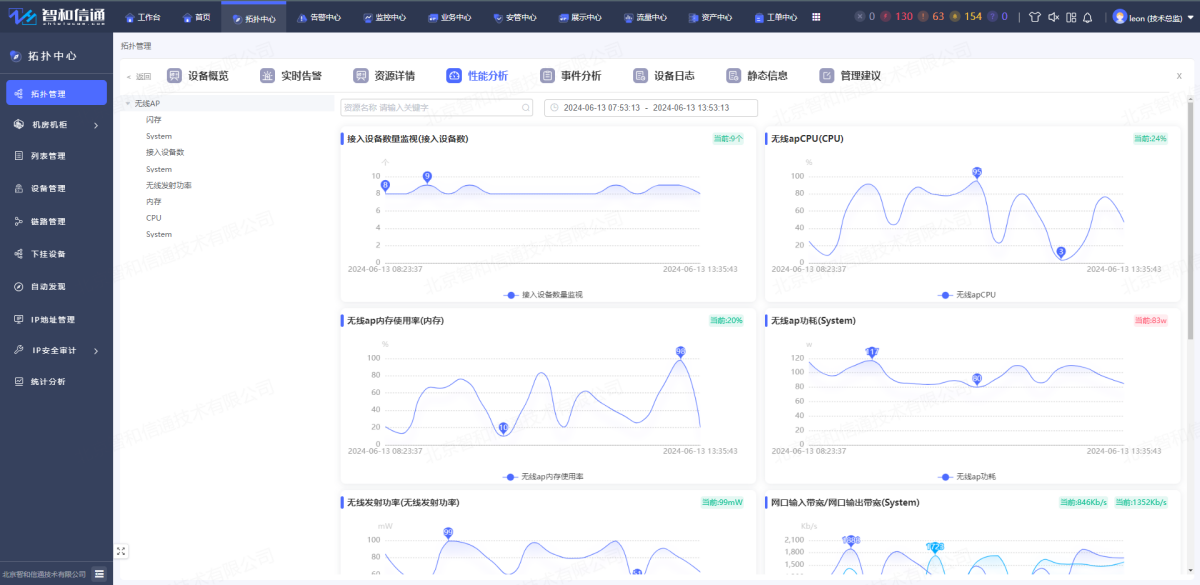
Task: Open 自动发现 in the sidebar
Action: pyautogui.click(x=56, y=286)
